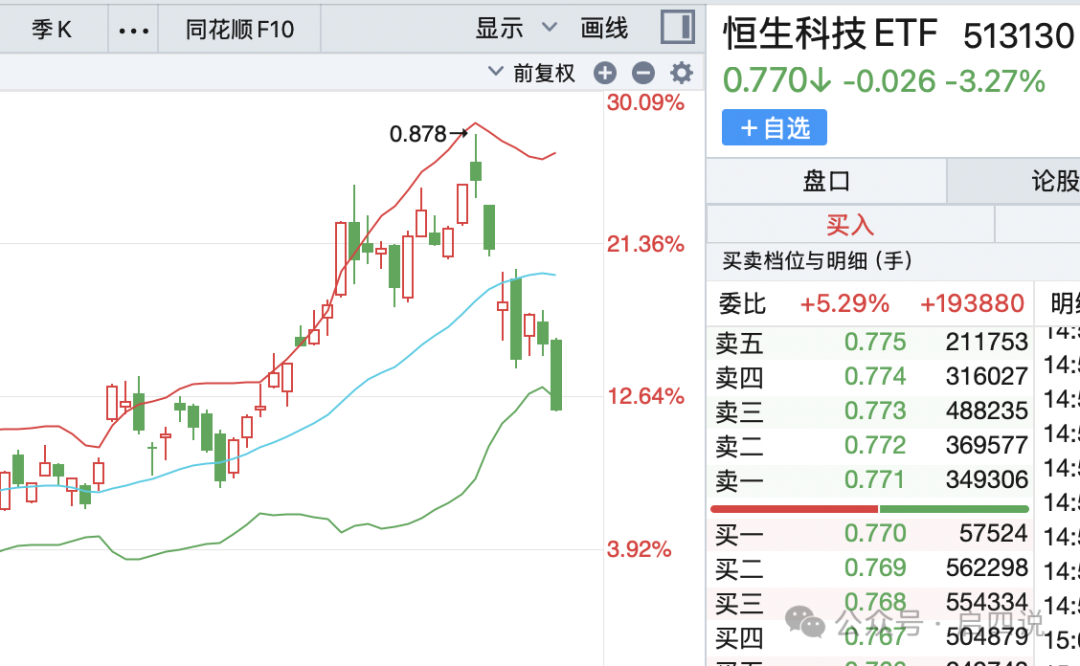This screenshot has width=1080, height=666.
Task: Select the 买一 bid price 0.770
Action: click(x=876, y=533)
